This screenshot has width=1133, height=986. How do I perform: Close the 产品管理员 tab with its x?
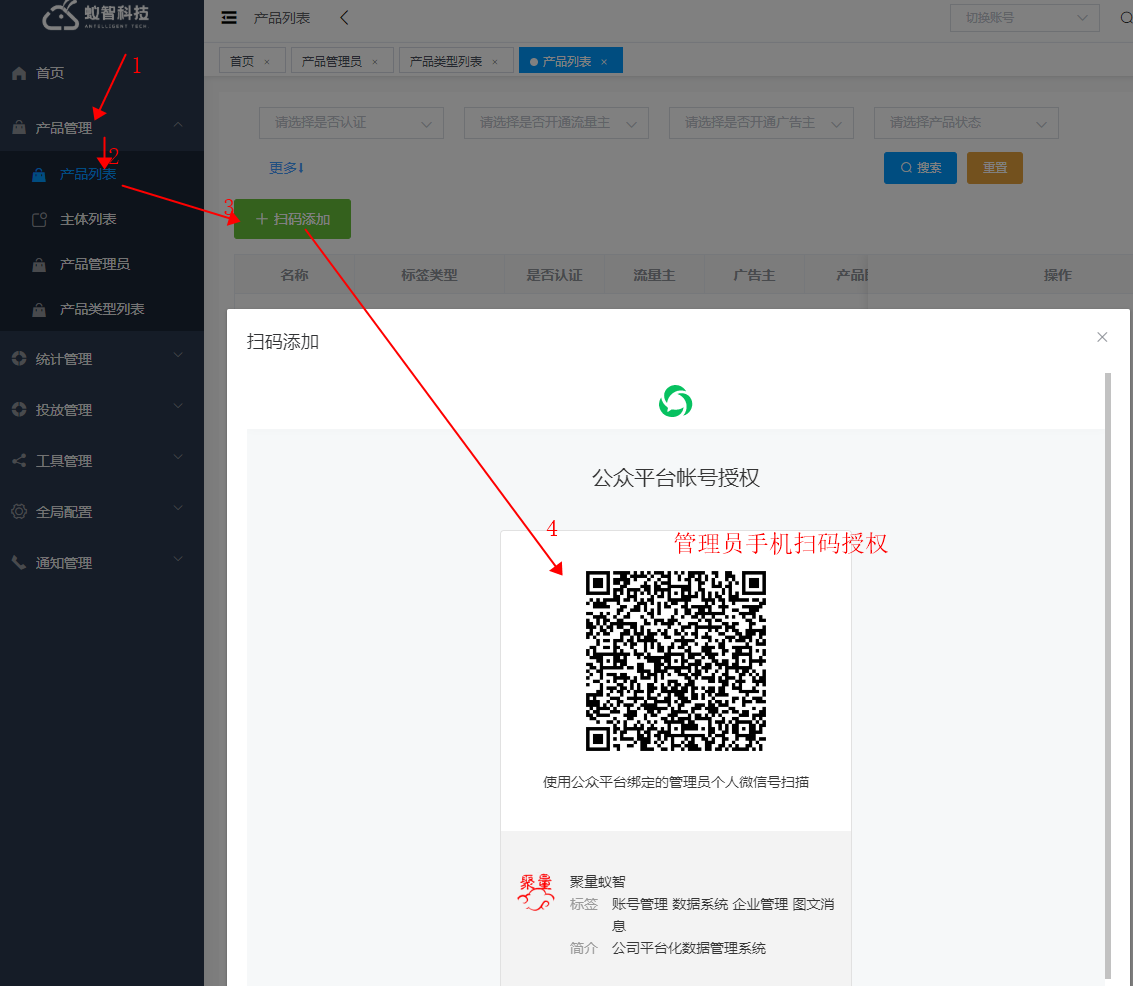tap(374, 62)
